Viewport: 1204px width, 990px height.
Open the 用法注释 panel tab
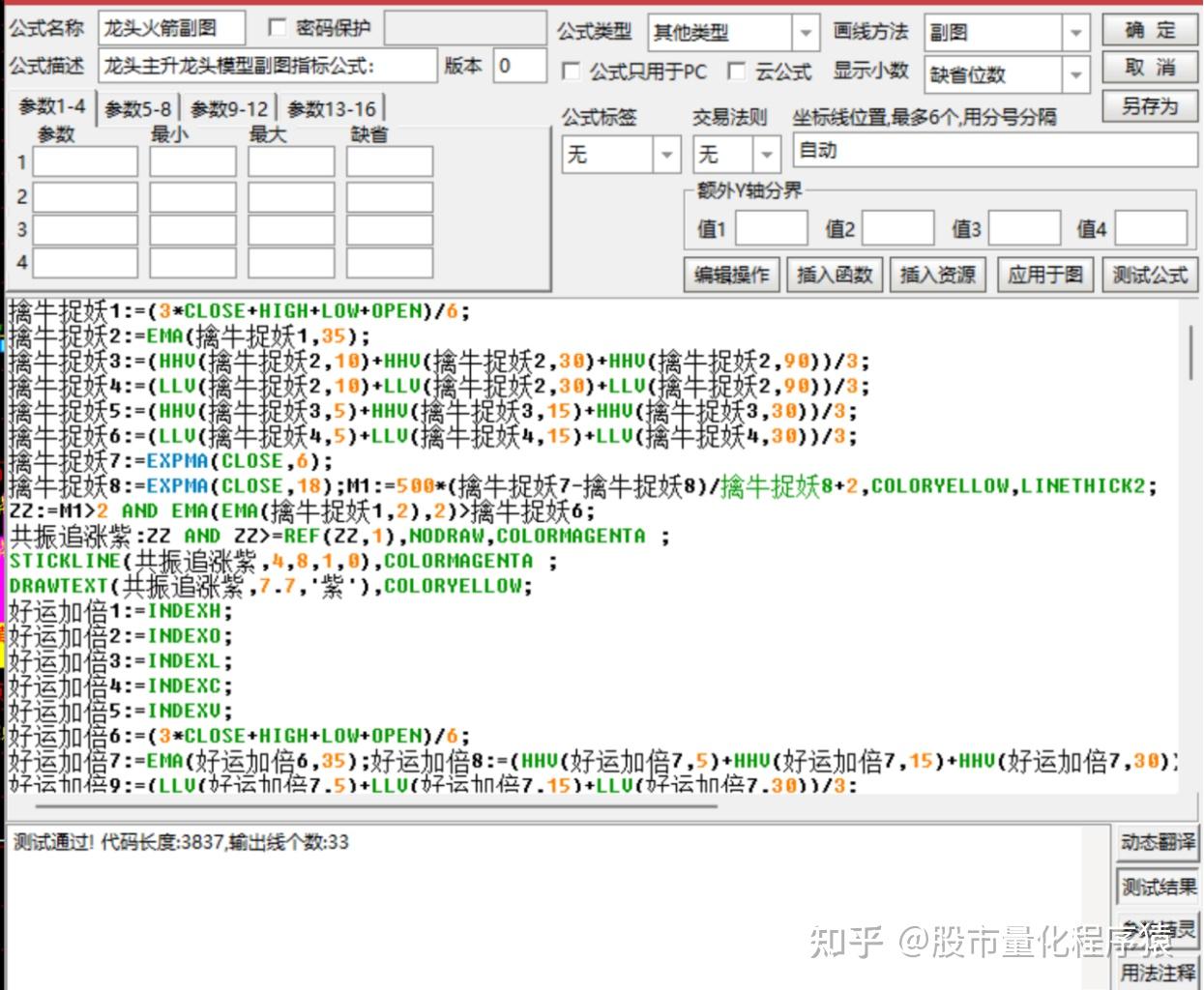(x=1158, y=972)
